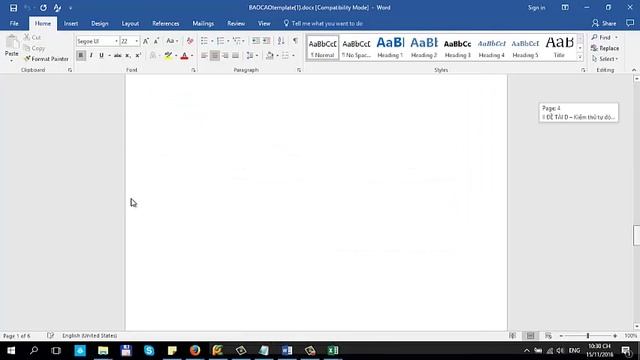The width and height of the screenshot is (640, 360).
Task: Switch to the Layout tab
Action: coord(130,24)
